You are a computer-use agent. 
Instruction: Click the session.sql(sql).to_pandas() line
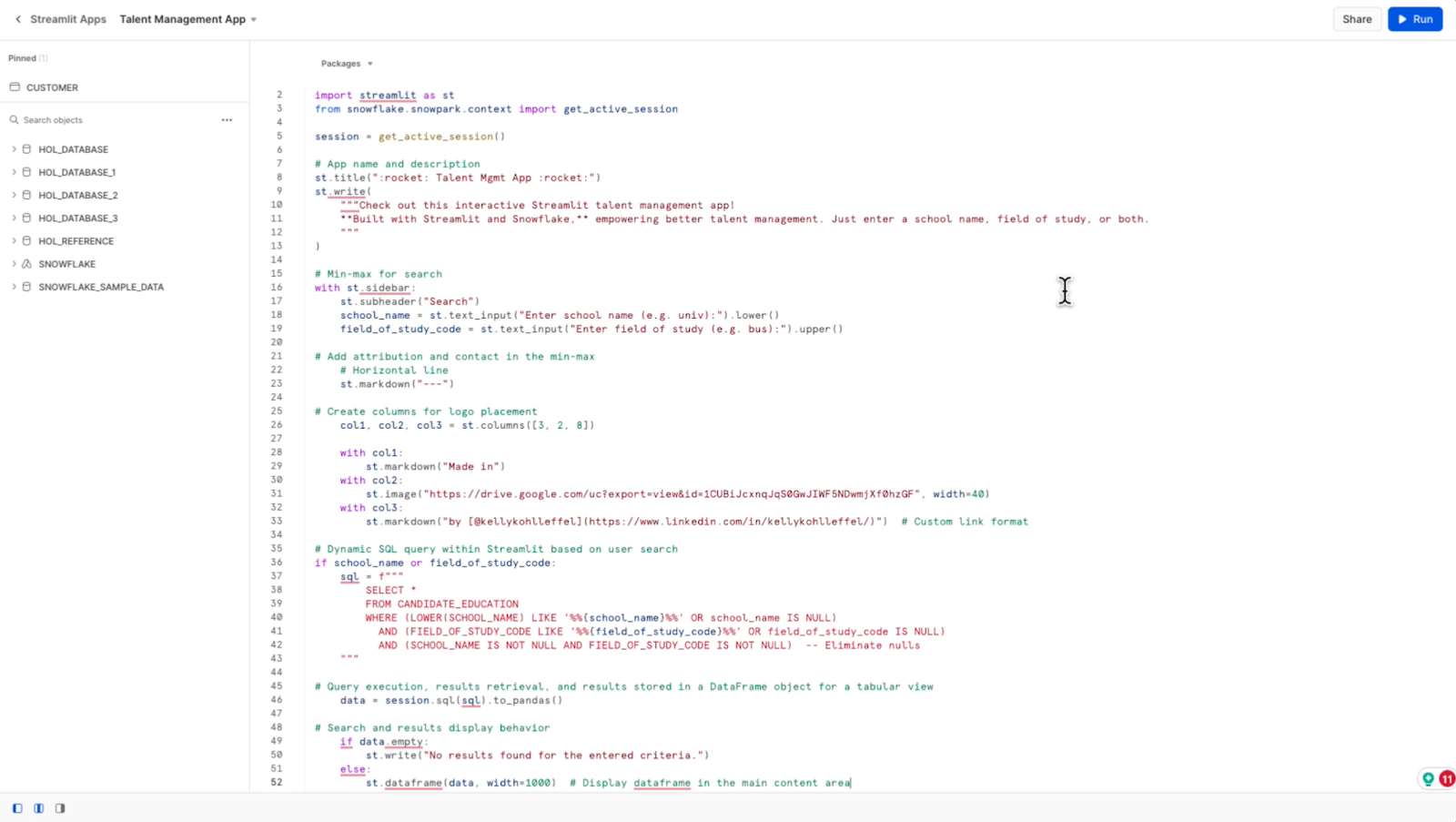pyautogui.click(x=451, y=700)
